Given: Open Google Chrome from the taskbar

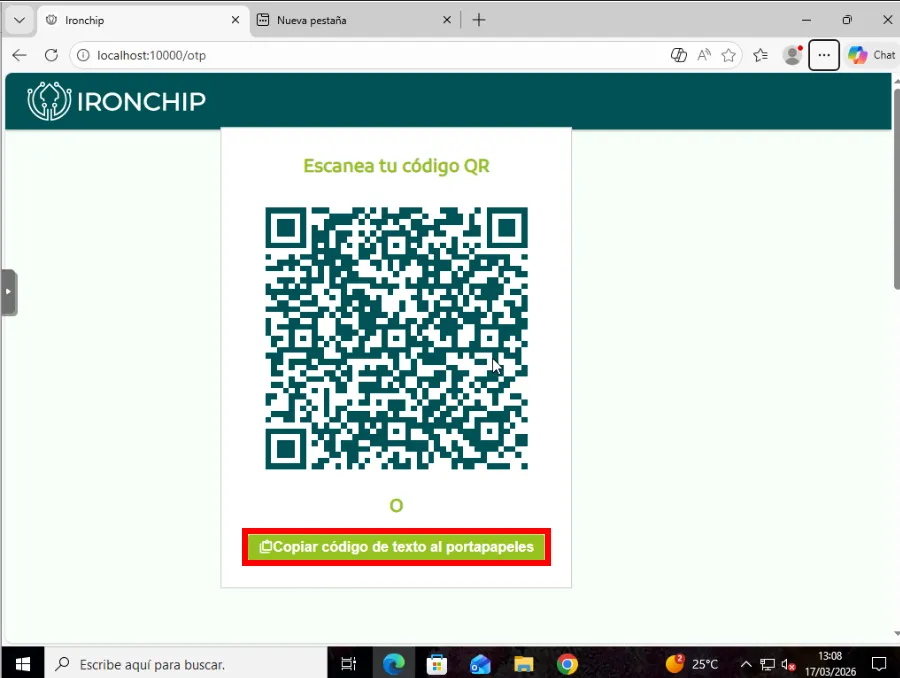Looking at the screenshot, I should [567, 664].
